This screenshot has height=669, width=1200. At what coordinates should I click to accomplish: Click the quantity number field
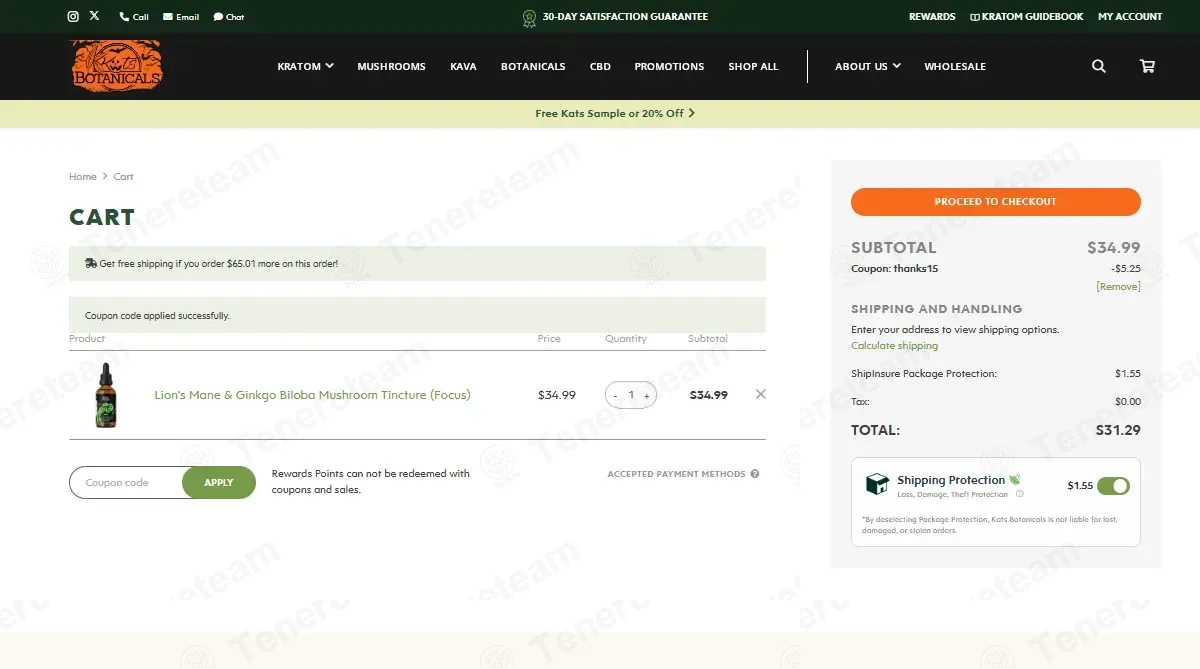pyautogui.click(x=631, y=395)
